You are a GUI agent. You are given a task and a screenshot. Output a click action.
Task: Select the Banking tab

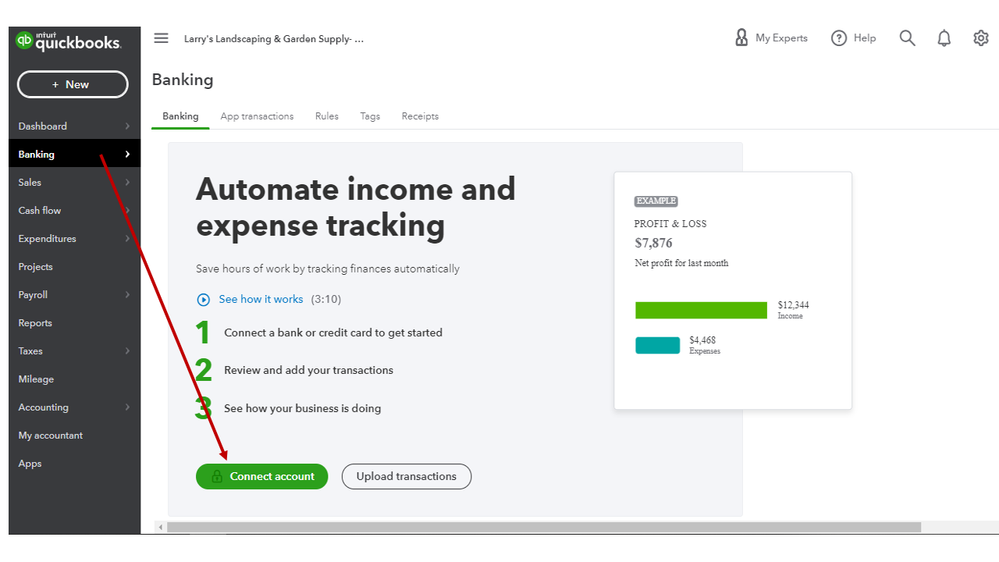(x=180, y=116)
